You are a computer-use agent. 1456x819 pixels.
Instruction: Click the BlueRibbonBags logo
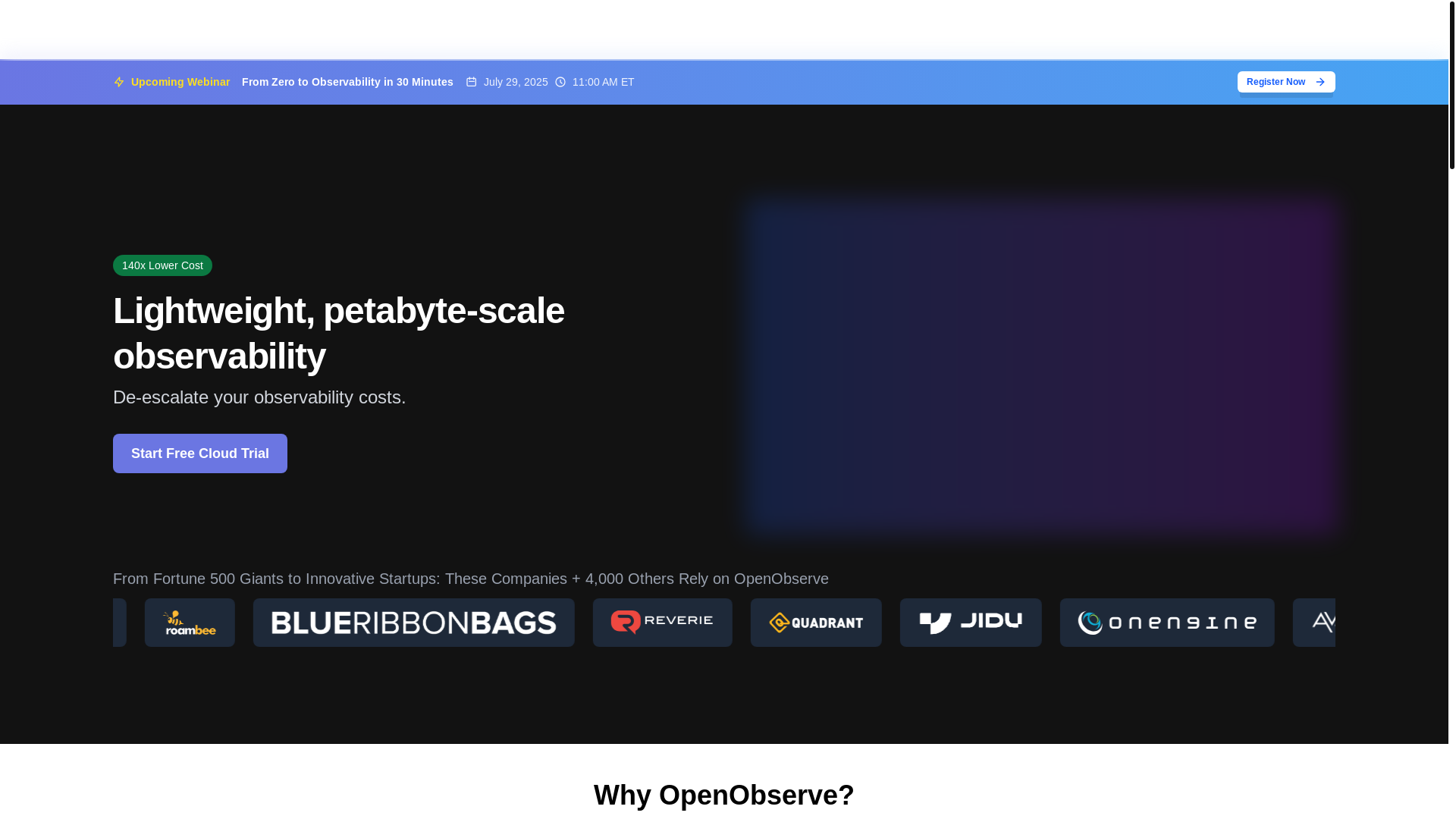(x=414, y=623)
